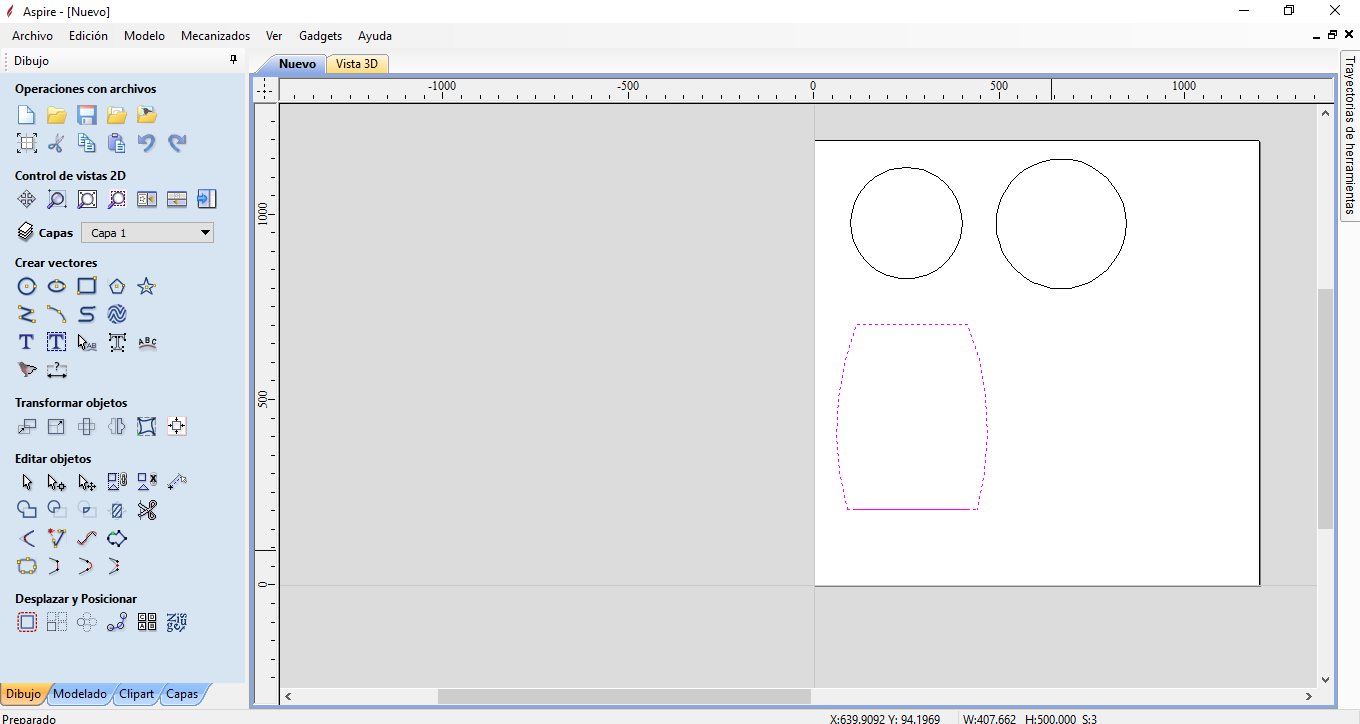Click the Copy icon under Operaciones con archivos
Viewport: 1360px width, 724px height.
[87, 143]
